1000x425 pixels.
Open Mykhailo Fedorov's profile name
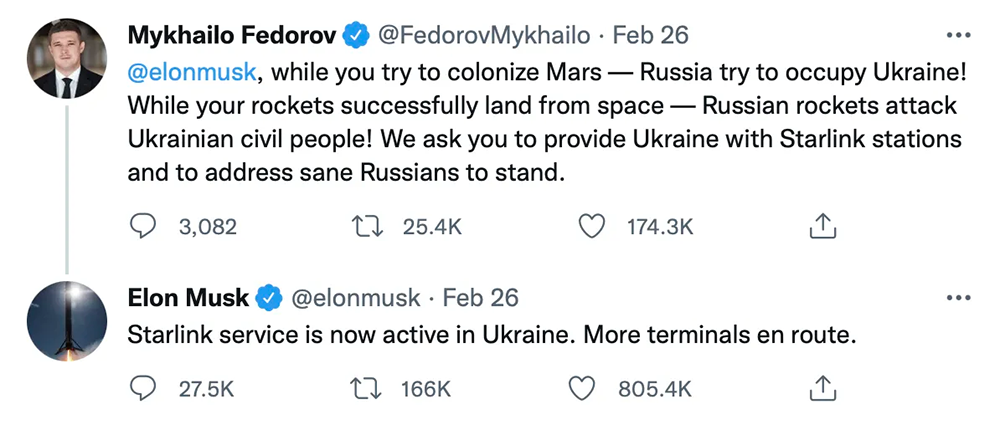(x=232, y=35)
